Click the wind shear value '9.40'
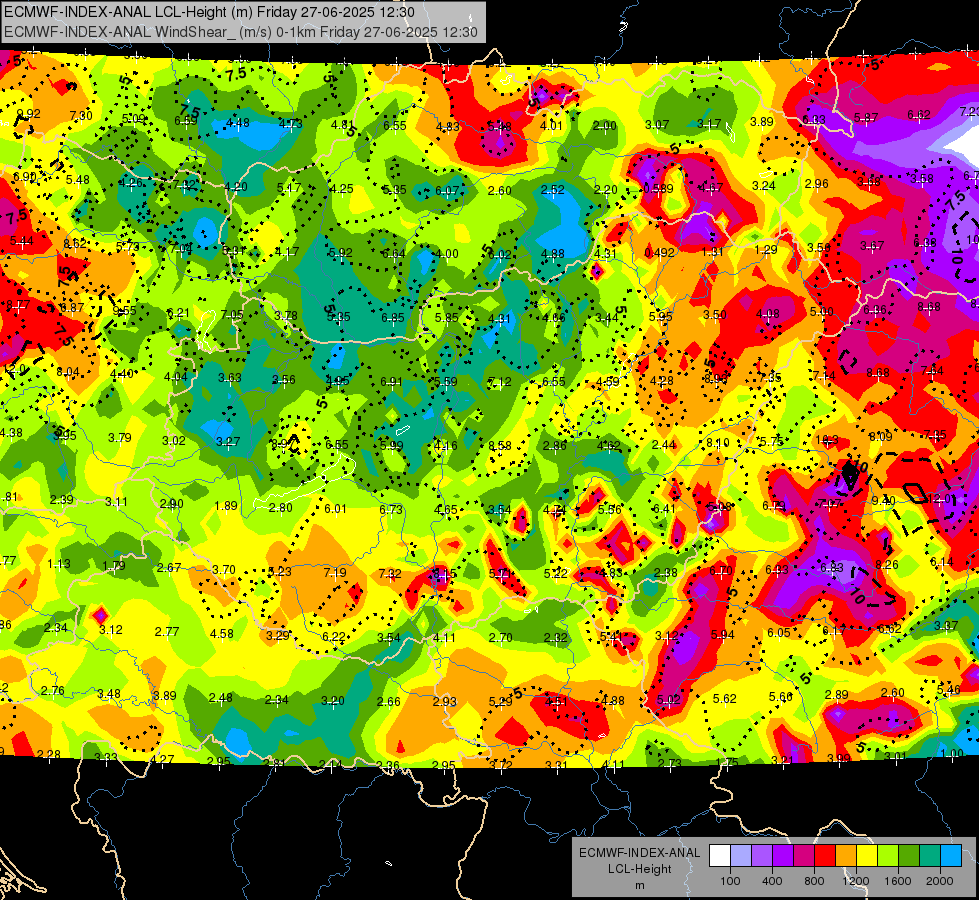Image resolution: width=979 pixels, height=900 pixels. [x=883, y=500]
